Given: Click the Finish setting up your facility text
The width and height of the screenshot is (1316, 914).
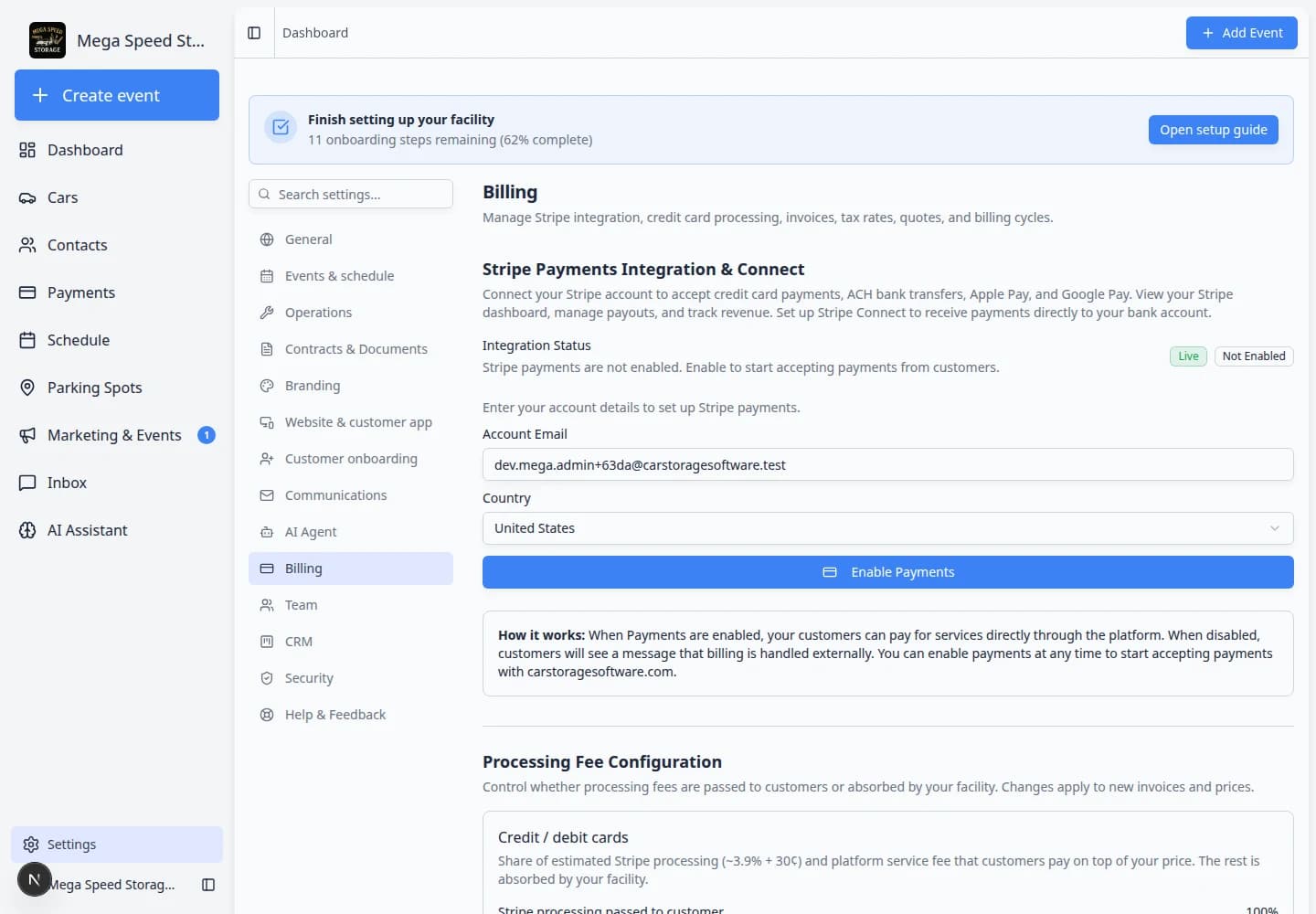Looking at the screenshot, I should (401, 120).
